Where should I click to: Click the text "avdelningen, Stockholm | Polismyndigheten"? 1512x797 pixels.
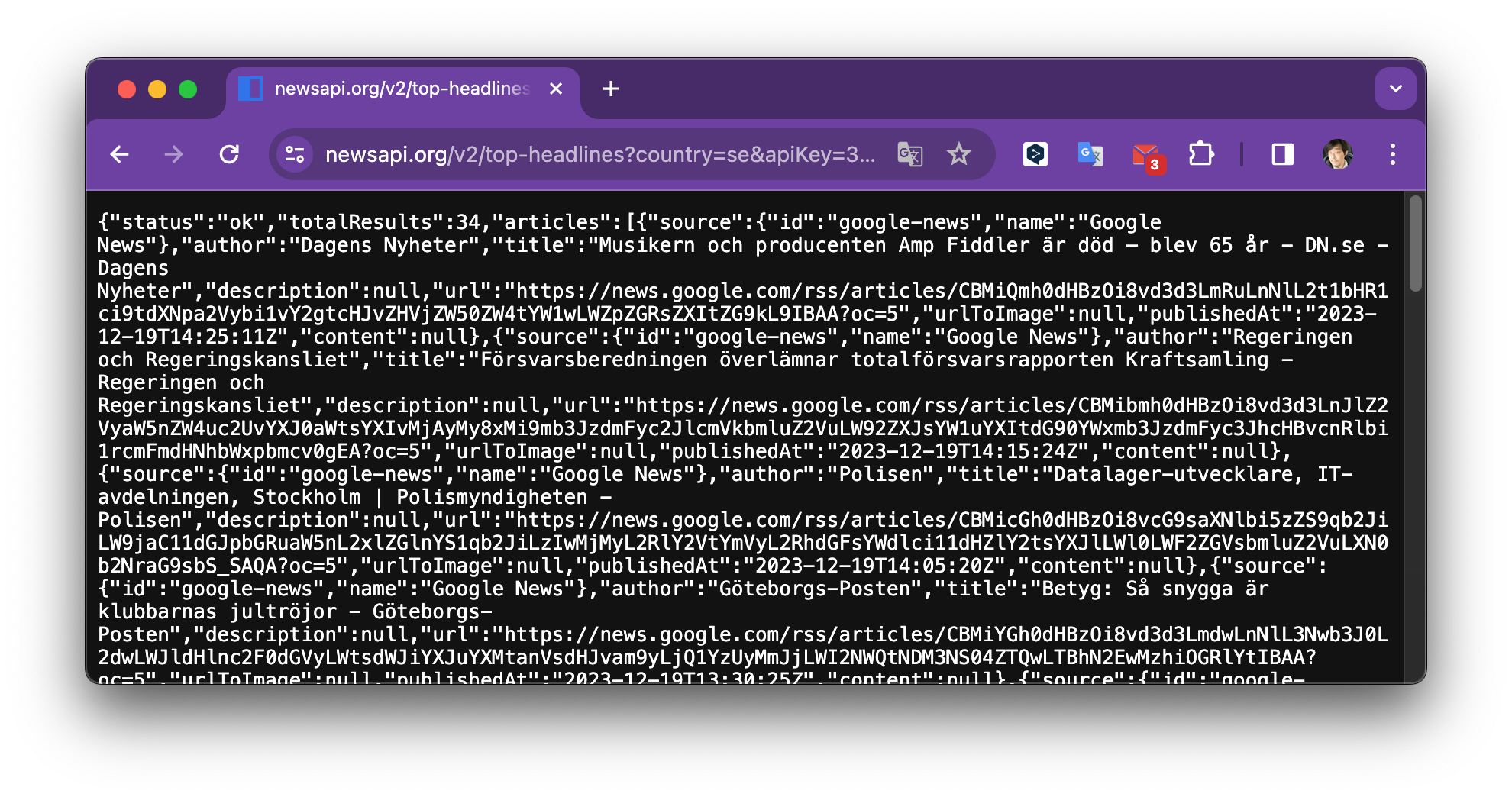[x=342, y=497]
